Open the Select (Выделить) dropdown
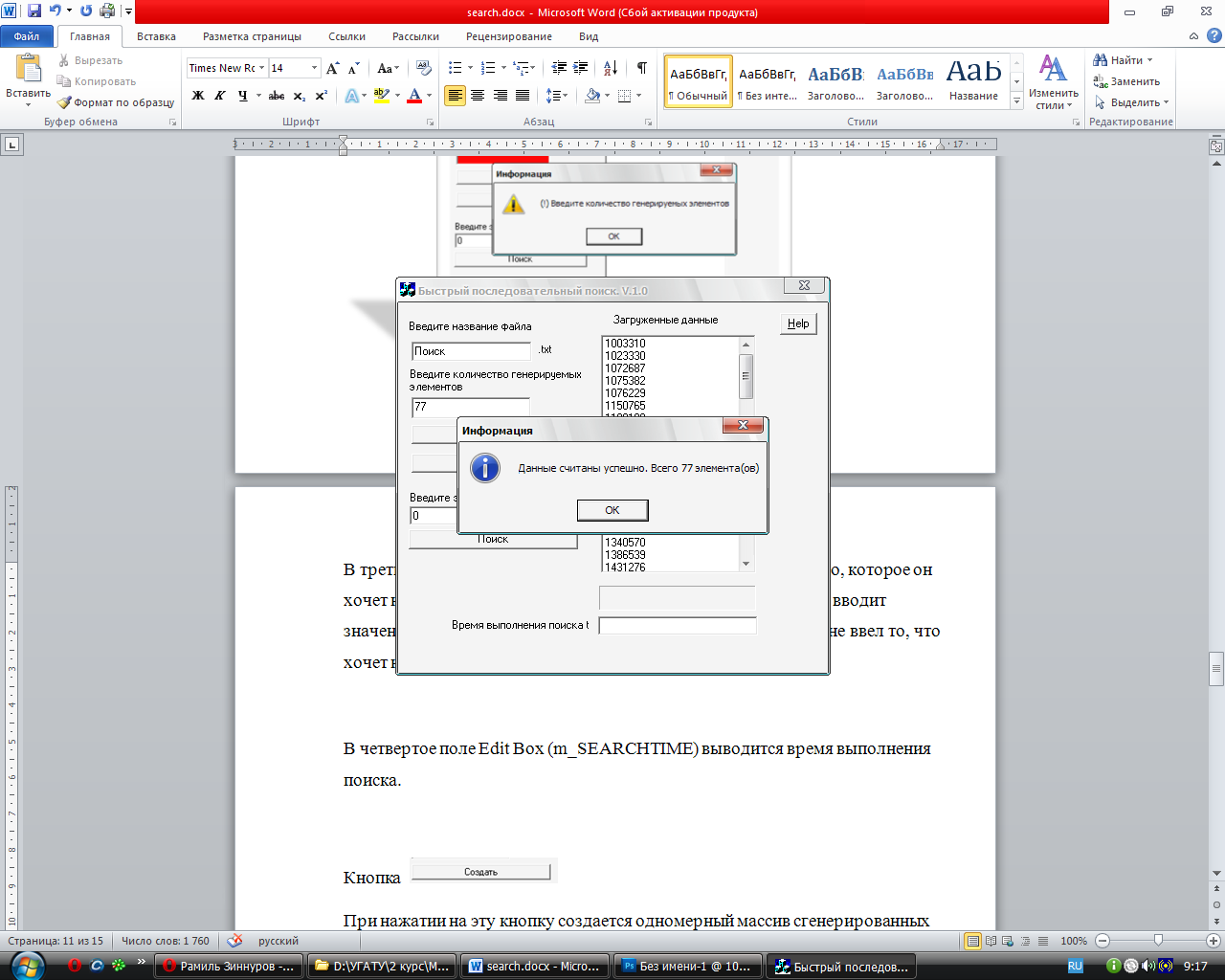Viewport: 1225px width, 980px height. point(1132,102)
